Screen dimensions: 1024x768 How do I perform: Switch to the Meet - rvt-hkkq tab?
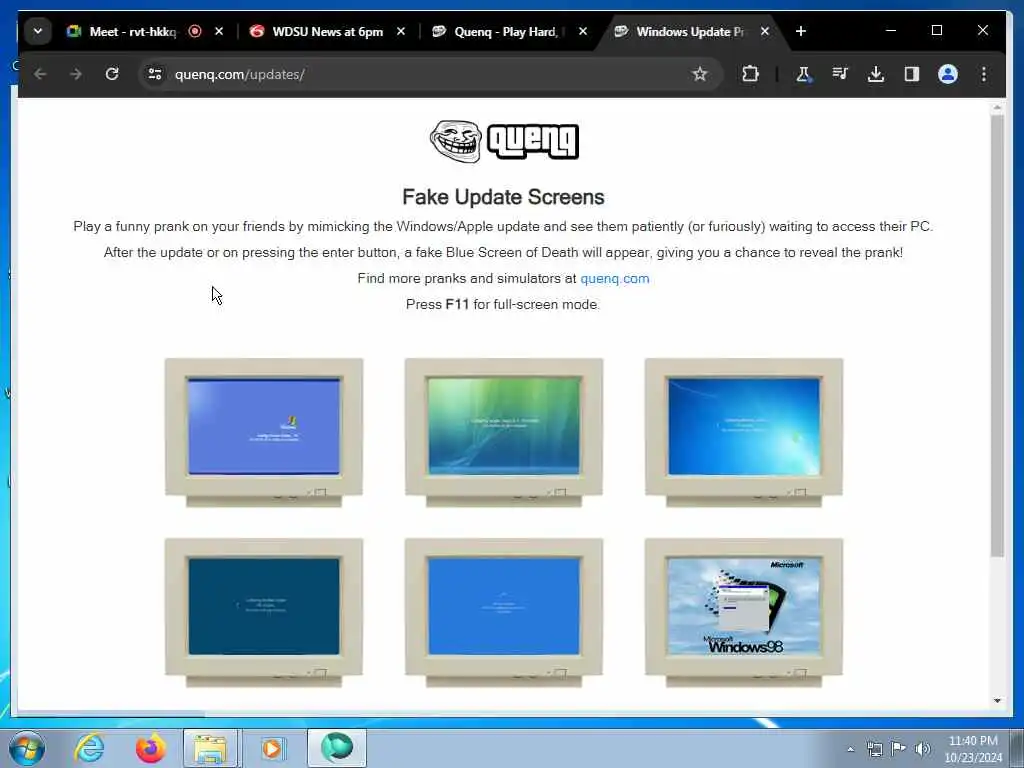(x=133, y=31)
